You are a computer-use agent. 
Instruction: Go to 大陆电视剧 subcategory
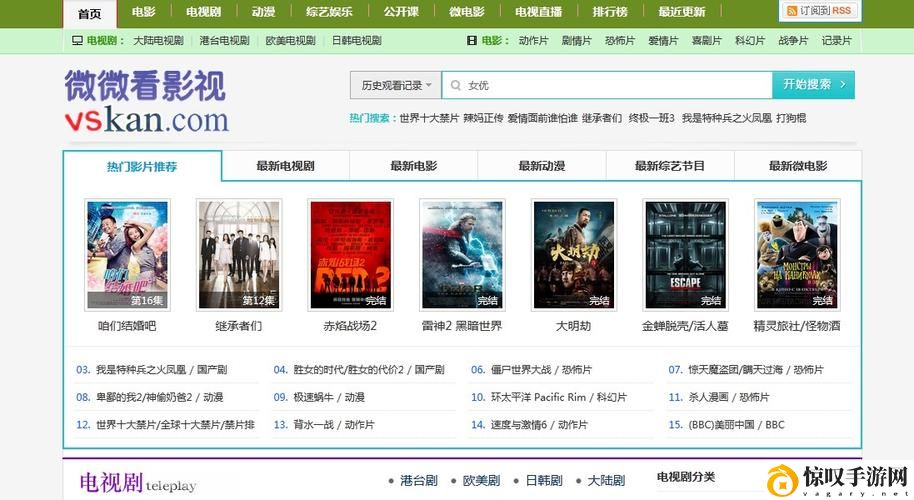point(158,41)
